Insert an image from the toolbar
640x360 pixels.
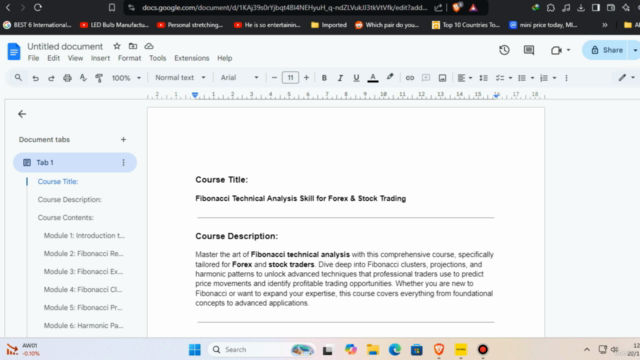coord(442,78)
